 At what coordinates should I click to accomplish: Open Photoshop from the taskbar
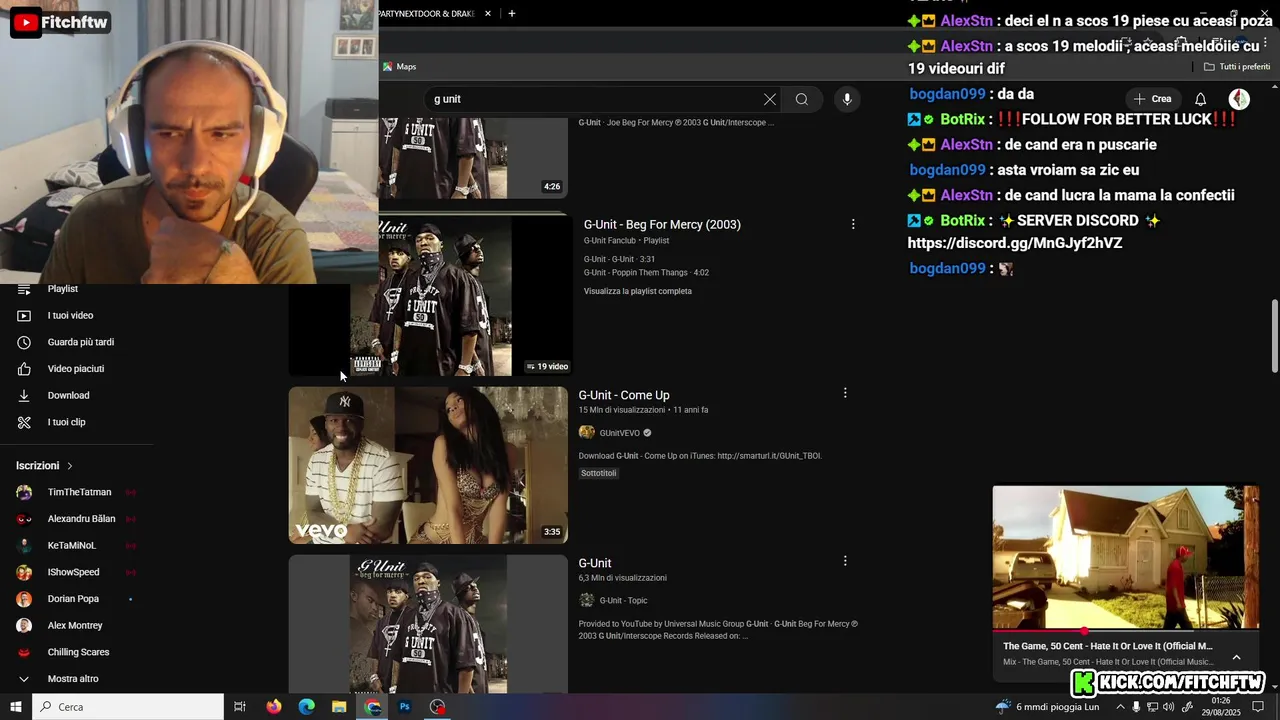coord(405,707)
